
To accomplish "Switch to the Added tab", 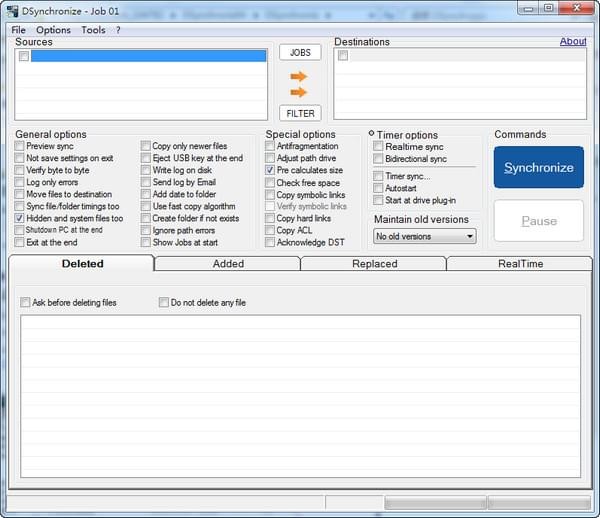I will (x=228, y=264).
